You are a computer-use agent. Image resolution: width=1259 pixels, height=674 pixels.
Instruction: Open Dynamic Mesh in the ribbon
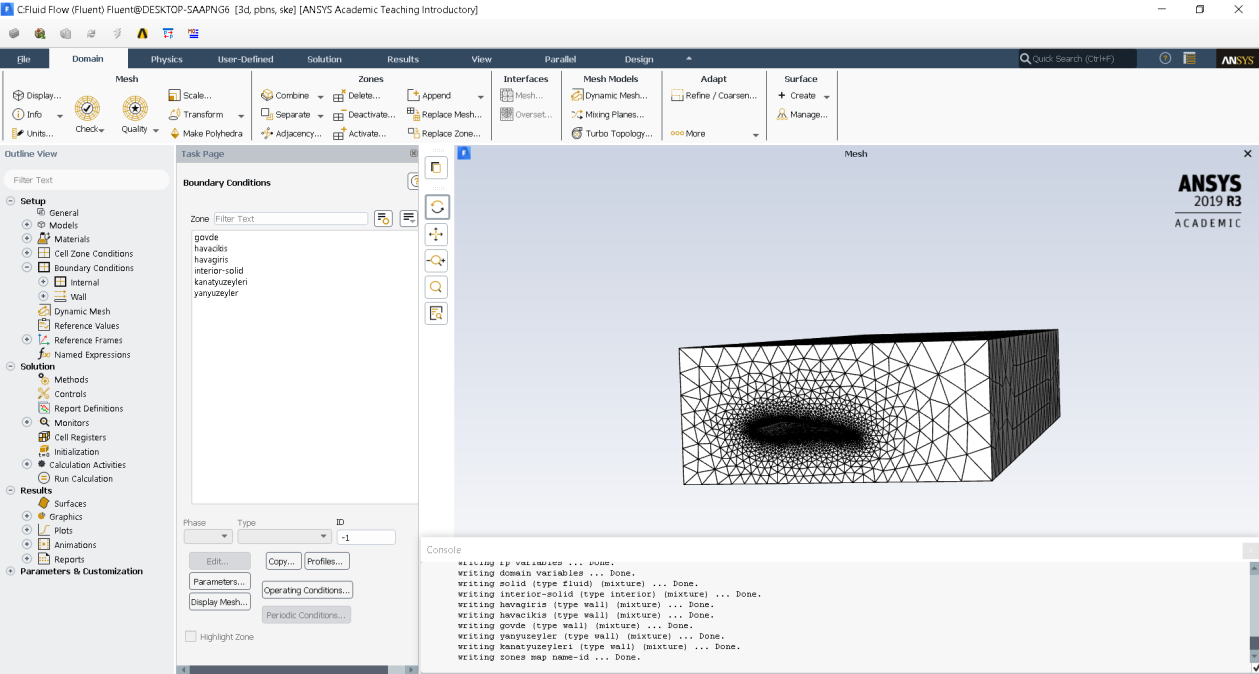(609, 96)
